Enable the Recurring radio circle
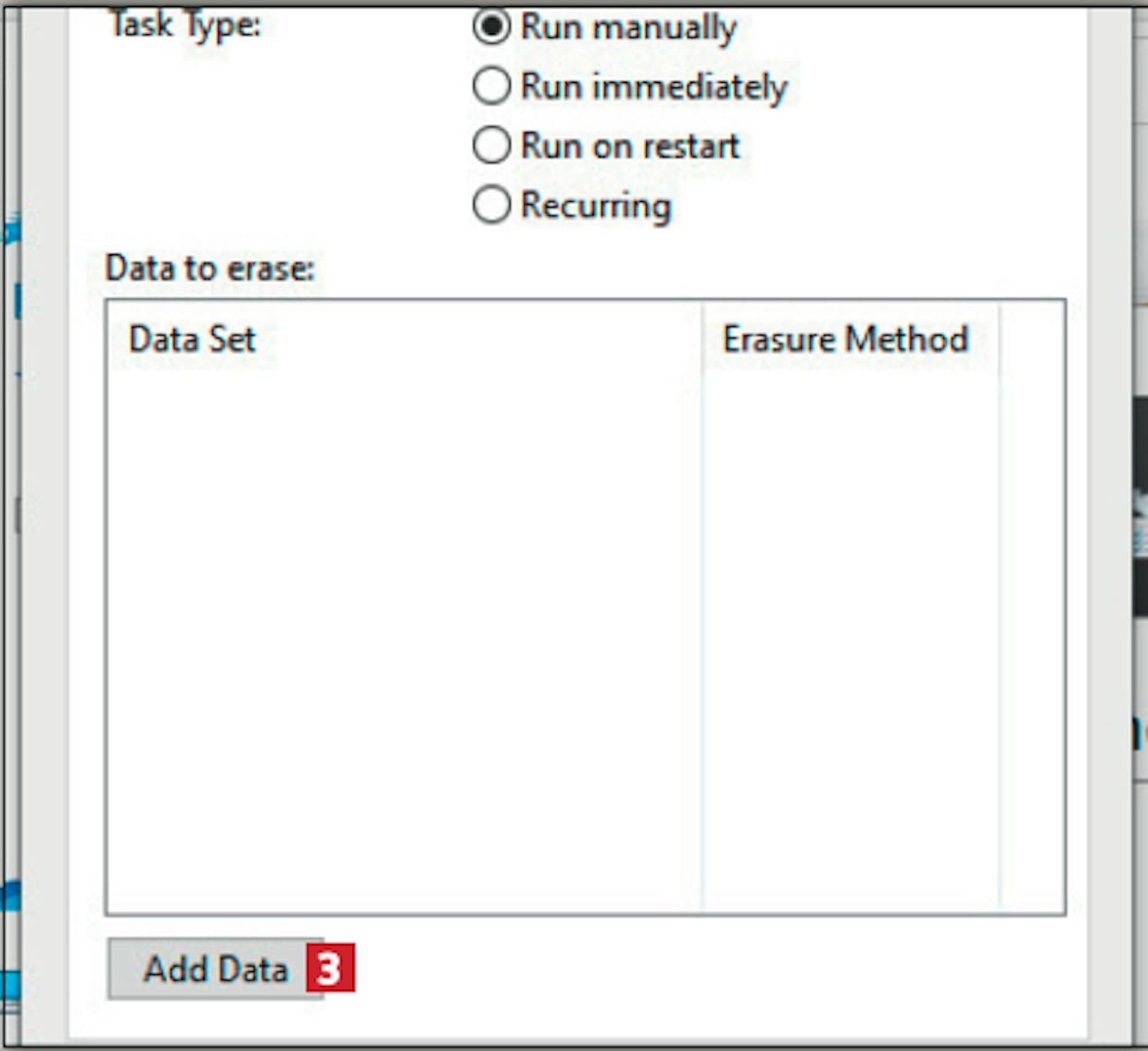1148x1051 pixels. pos(491,204)
